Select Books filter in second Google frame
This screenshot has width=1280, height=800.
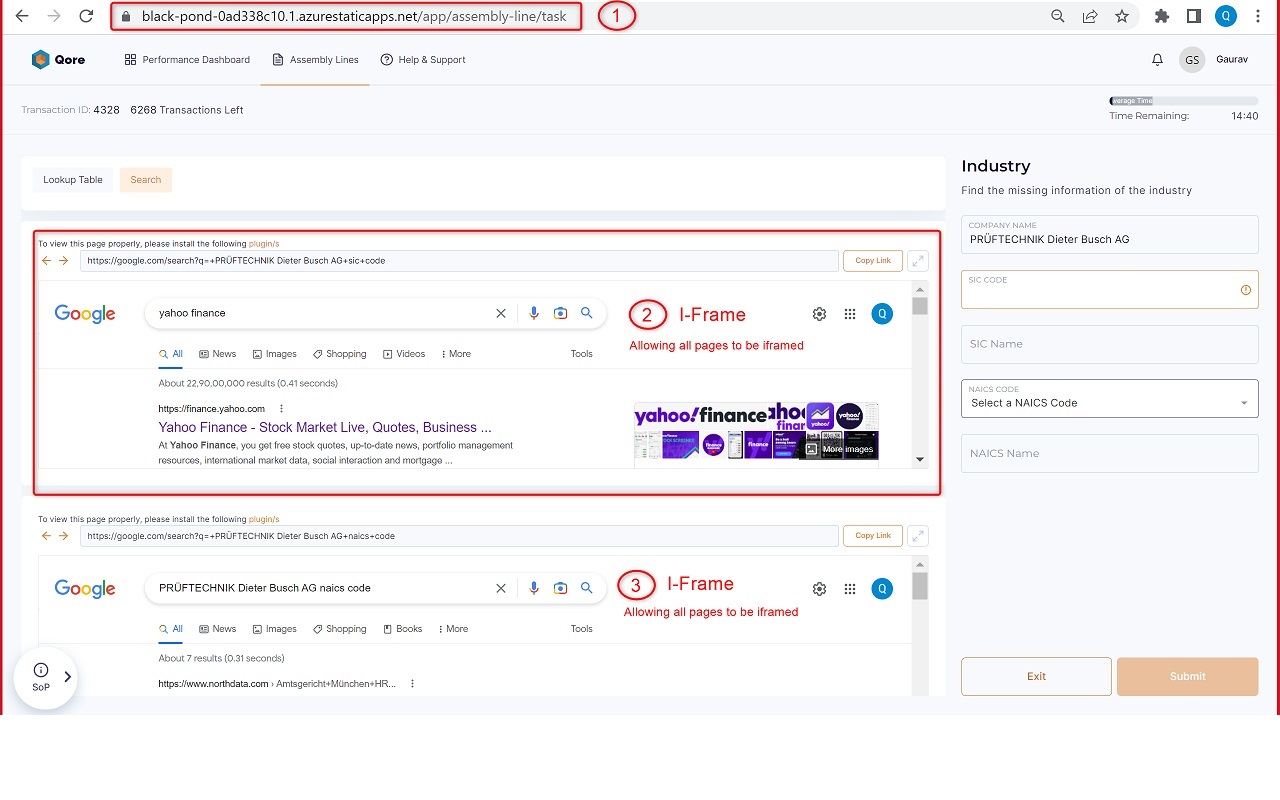pyautogui.click(x=403, y=629)
